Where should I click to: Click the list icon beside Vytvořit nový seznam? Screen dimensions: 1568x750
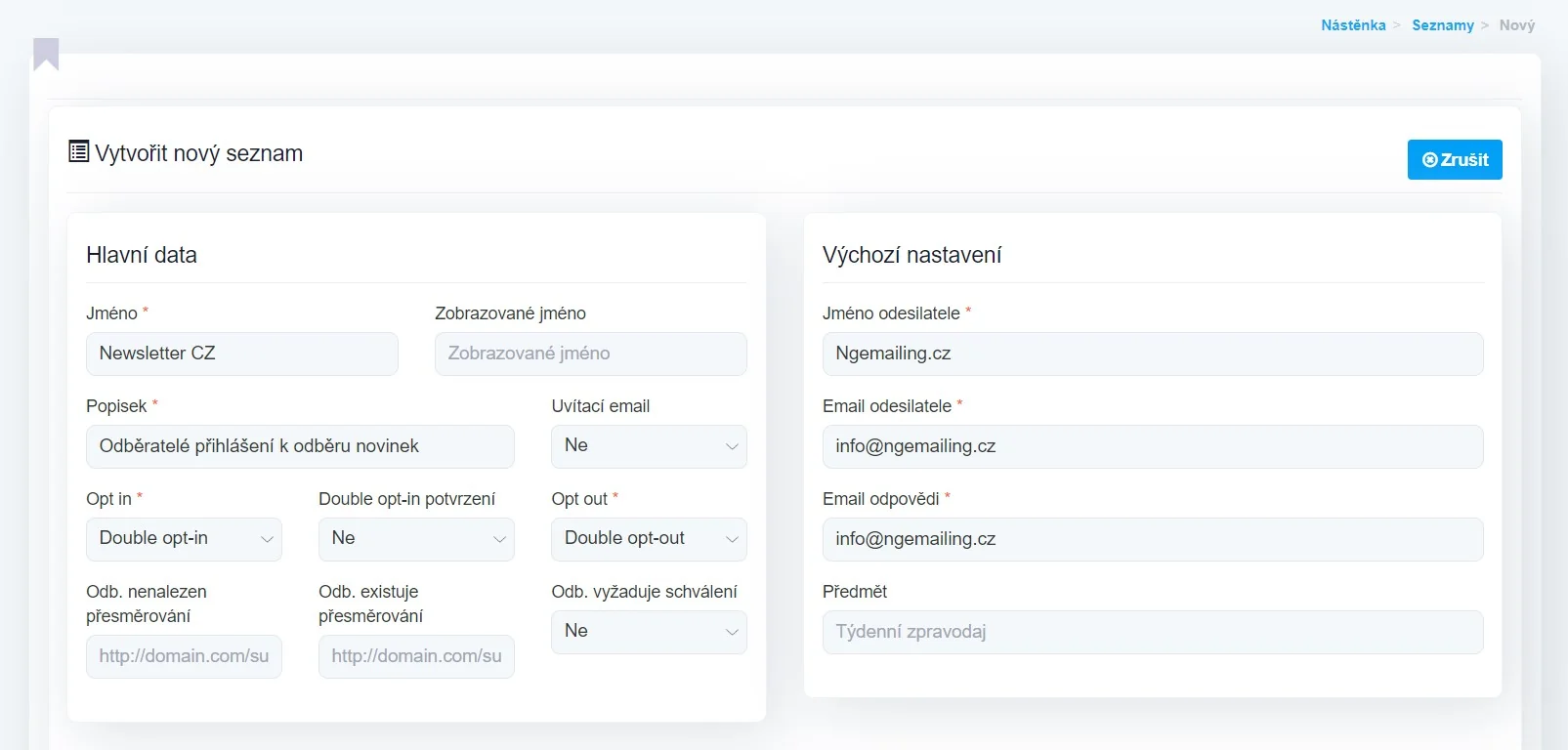pos(79,151)
